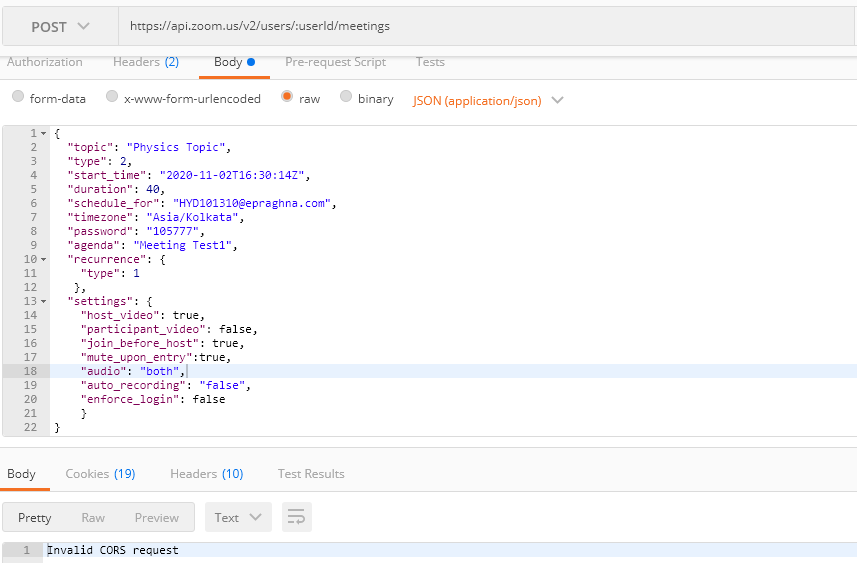Open the response Cookies (19) tab
The width and height of the screenshot is (857, 563).
pyautogui.click(x=100, y=474)
